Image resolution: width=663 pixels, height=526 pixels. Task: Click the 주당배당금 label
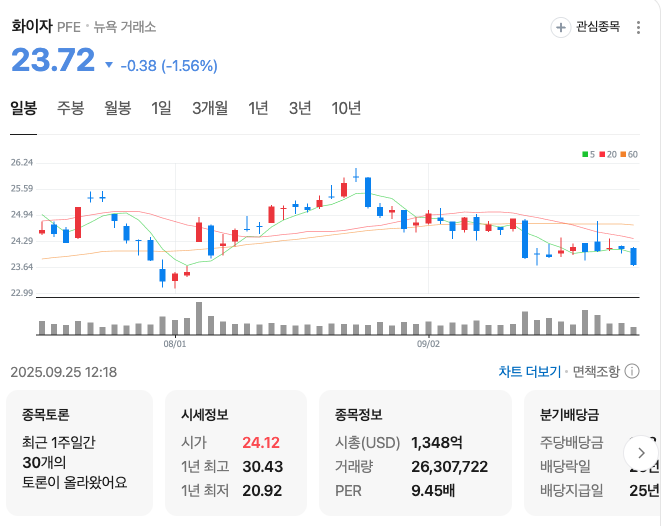point(571,443)
